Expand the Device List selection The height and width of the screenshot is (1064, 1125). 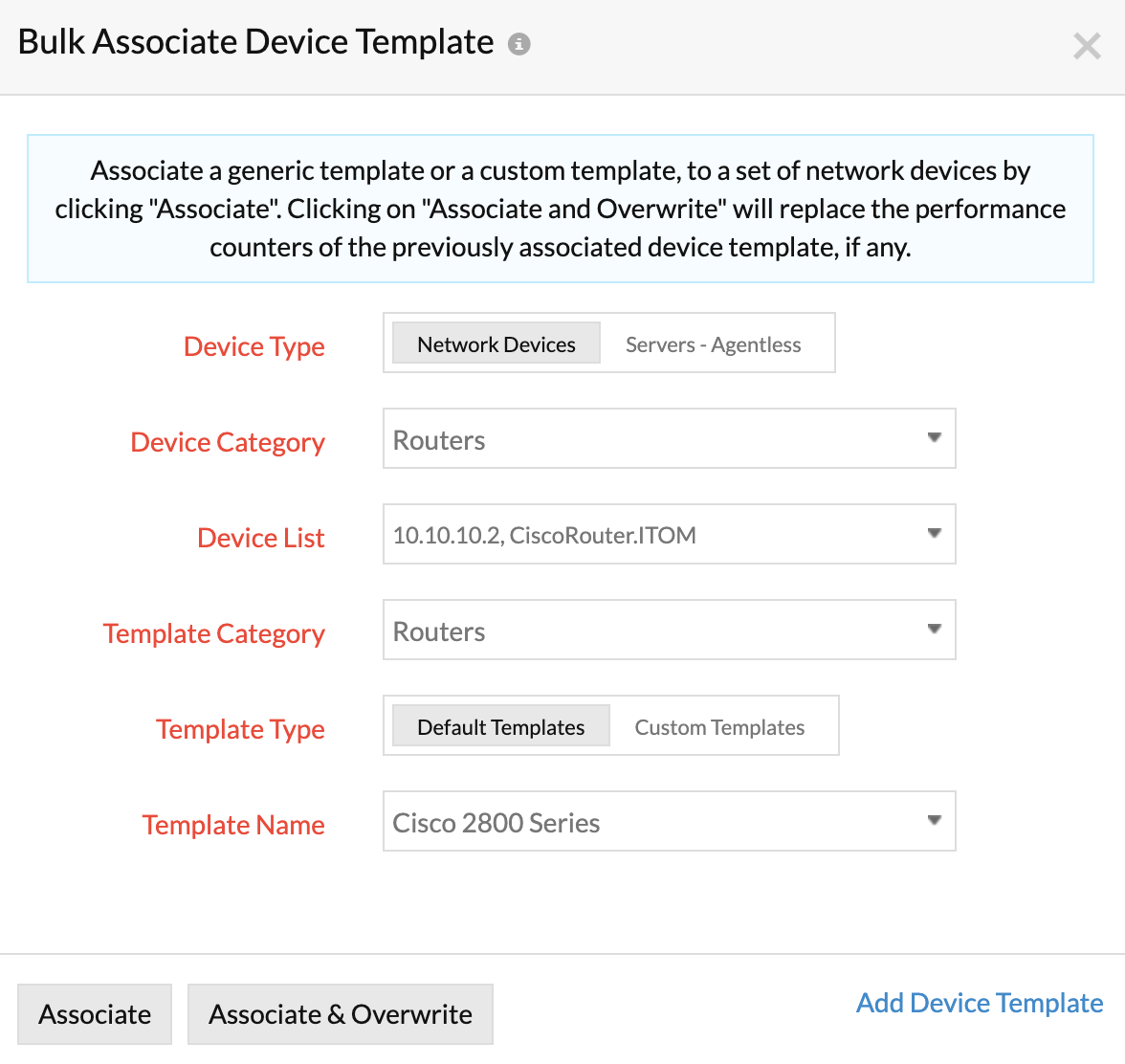(670, 534)
